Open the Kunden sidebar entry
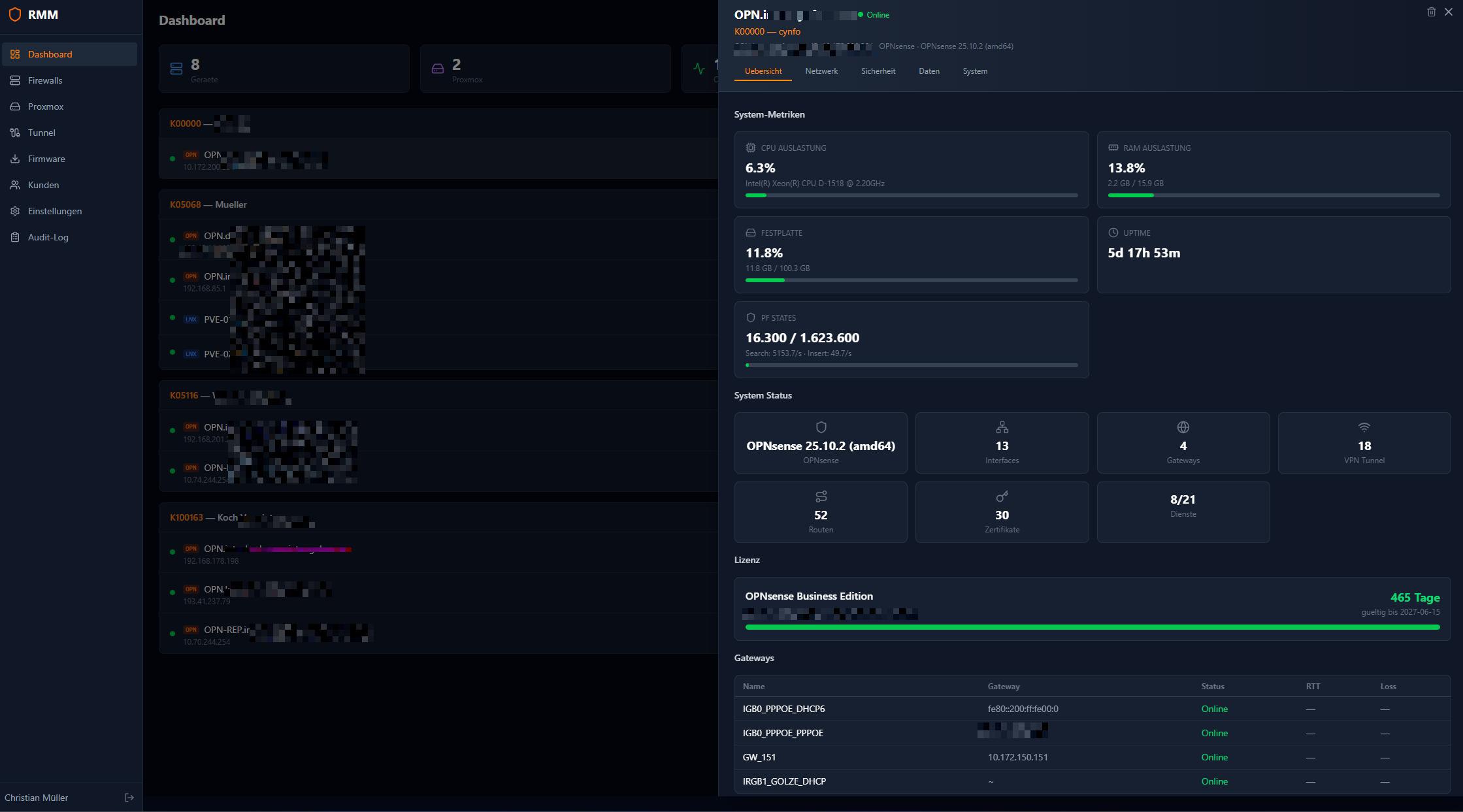Viewport: 1463px width, 812px height. pos(69,185)
